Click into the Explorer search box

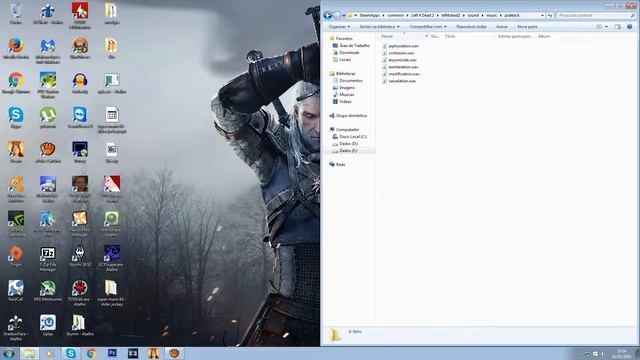click(x=596, y=16)
